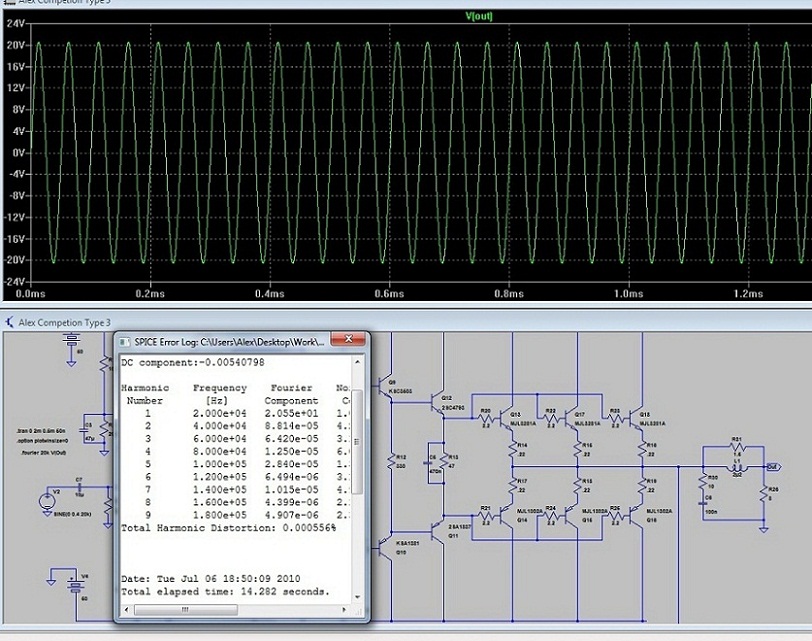Select sine voltage source V2 on the schematic
Image resolution: width=812 pixels, height=641 pixels.
coord(47,500)
